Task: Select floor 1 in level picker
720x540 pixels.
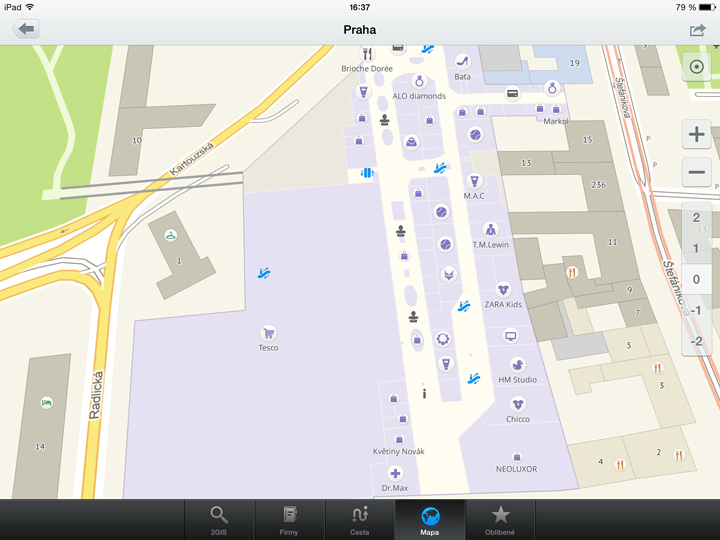Action: (696, 249)
